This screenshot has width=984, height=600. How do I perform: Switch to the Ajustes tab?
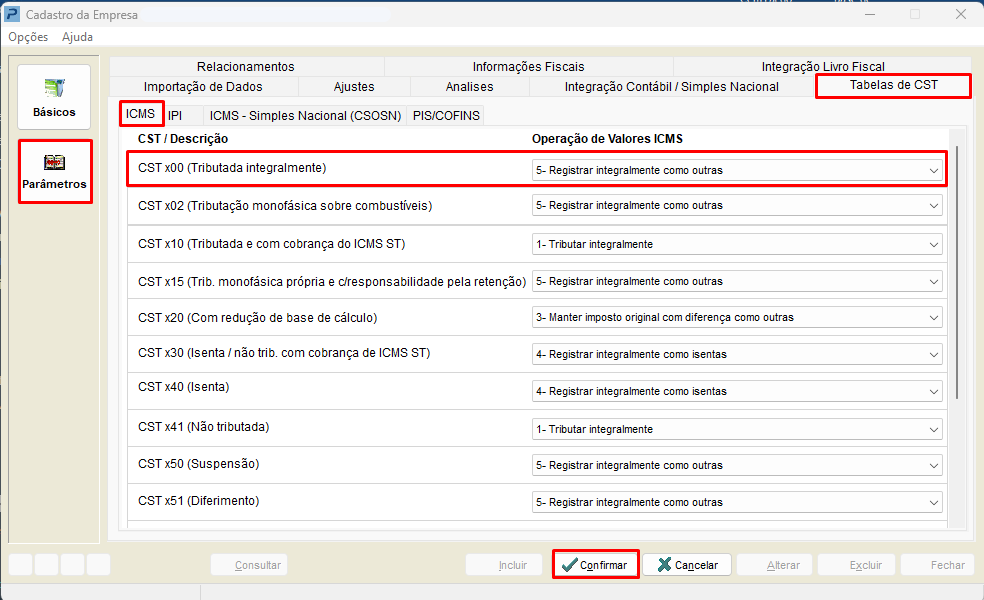point(354,87)
